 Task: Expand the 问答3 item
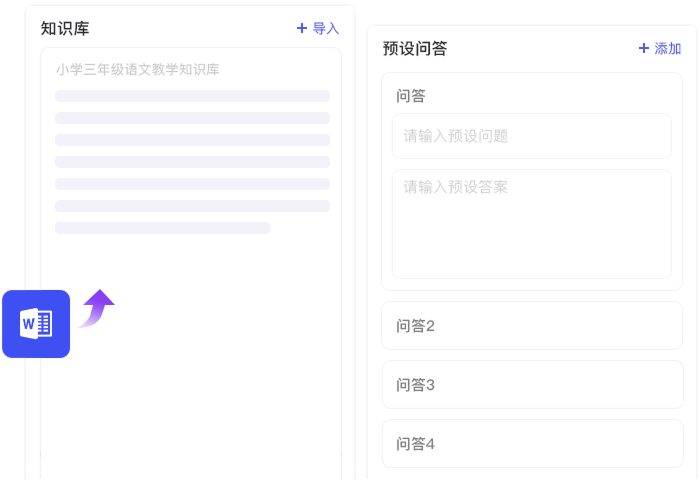[x=533, y=384]
